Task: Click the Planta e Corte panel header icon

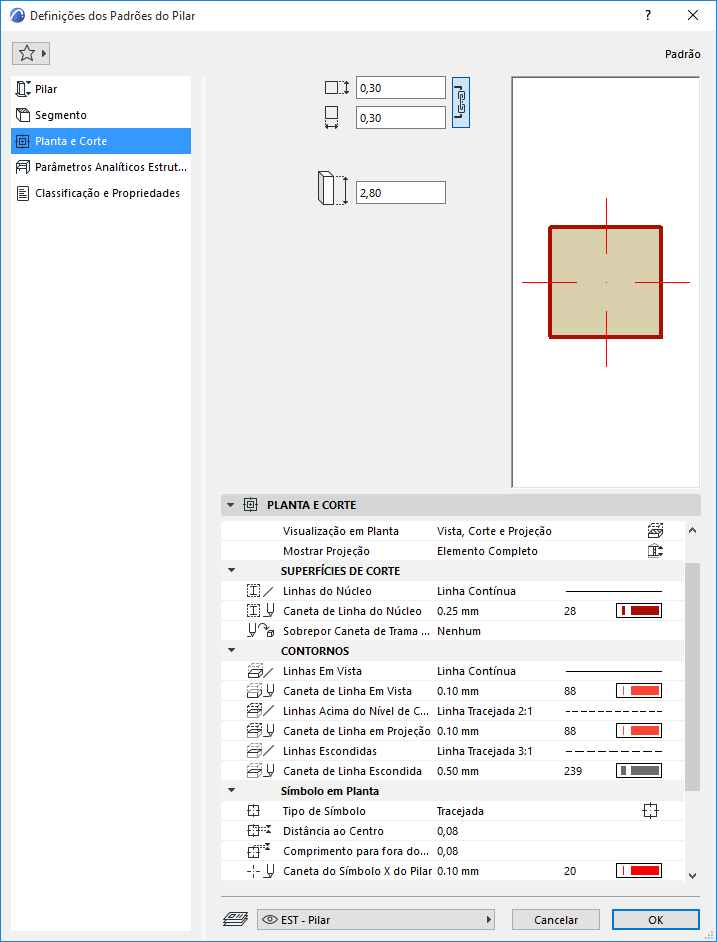Action: (x=251, y=505)
